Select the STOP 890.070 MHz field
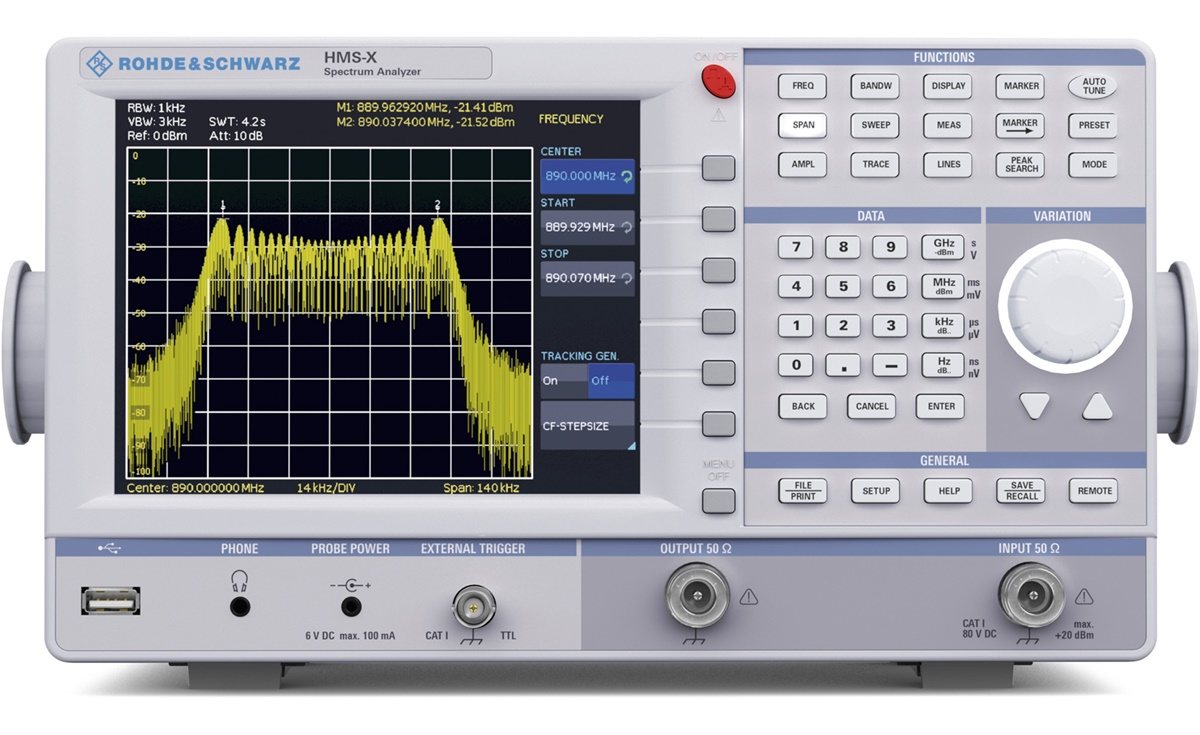Screen dimensions: 1200x735 tap(587, 278)
